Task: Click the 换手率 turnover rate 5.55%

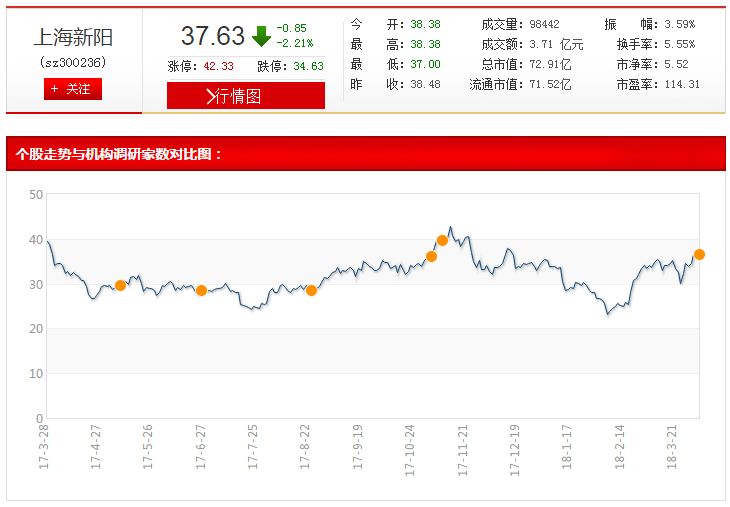Action: pyautogui.click(x=680, y=44)
